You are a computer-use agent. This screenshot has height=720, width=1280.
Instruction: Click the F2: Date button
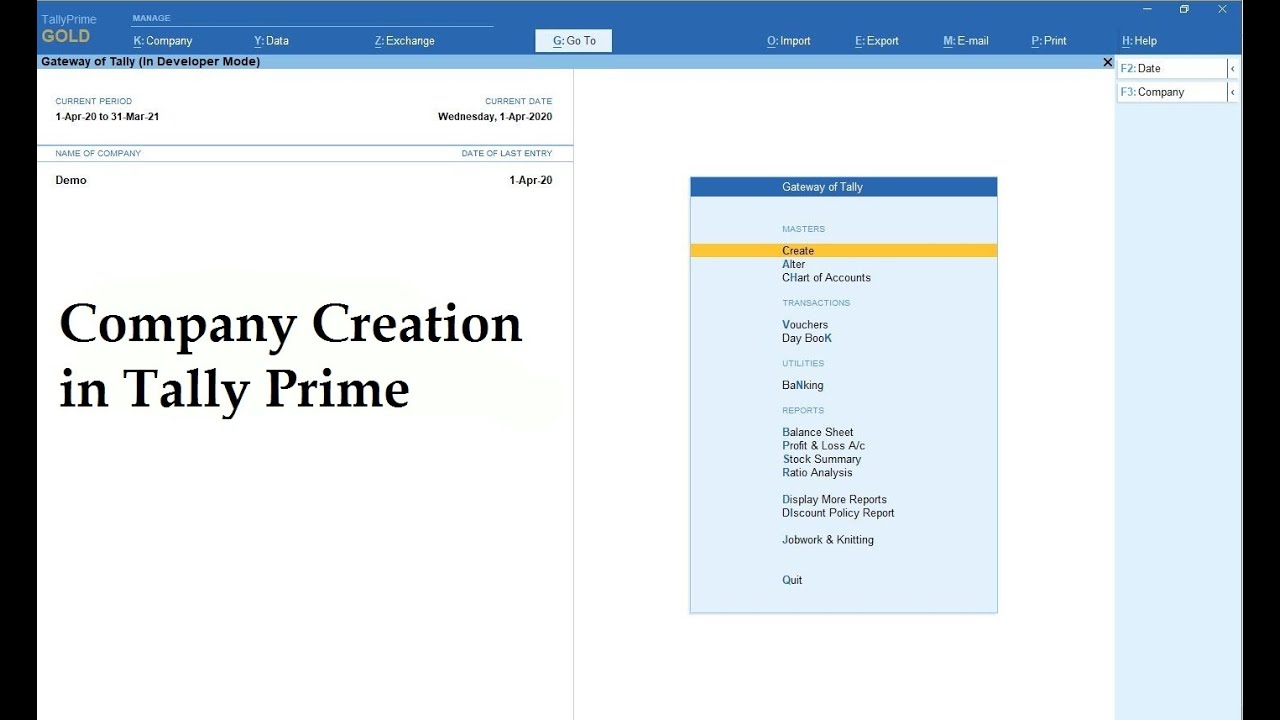coord(1171,68)
